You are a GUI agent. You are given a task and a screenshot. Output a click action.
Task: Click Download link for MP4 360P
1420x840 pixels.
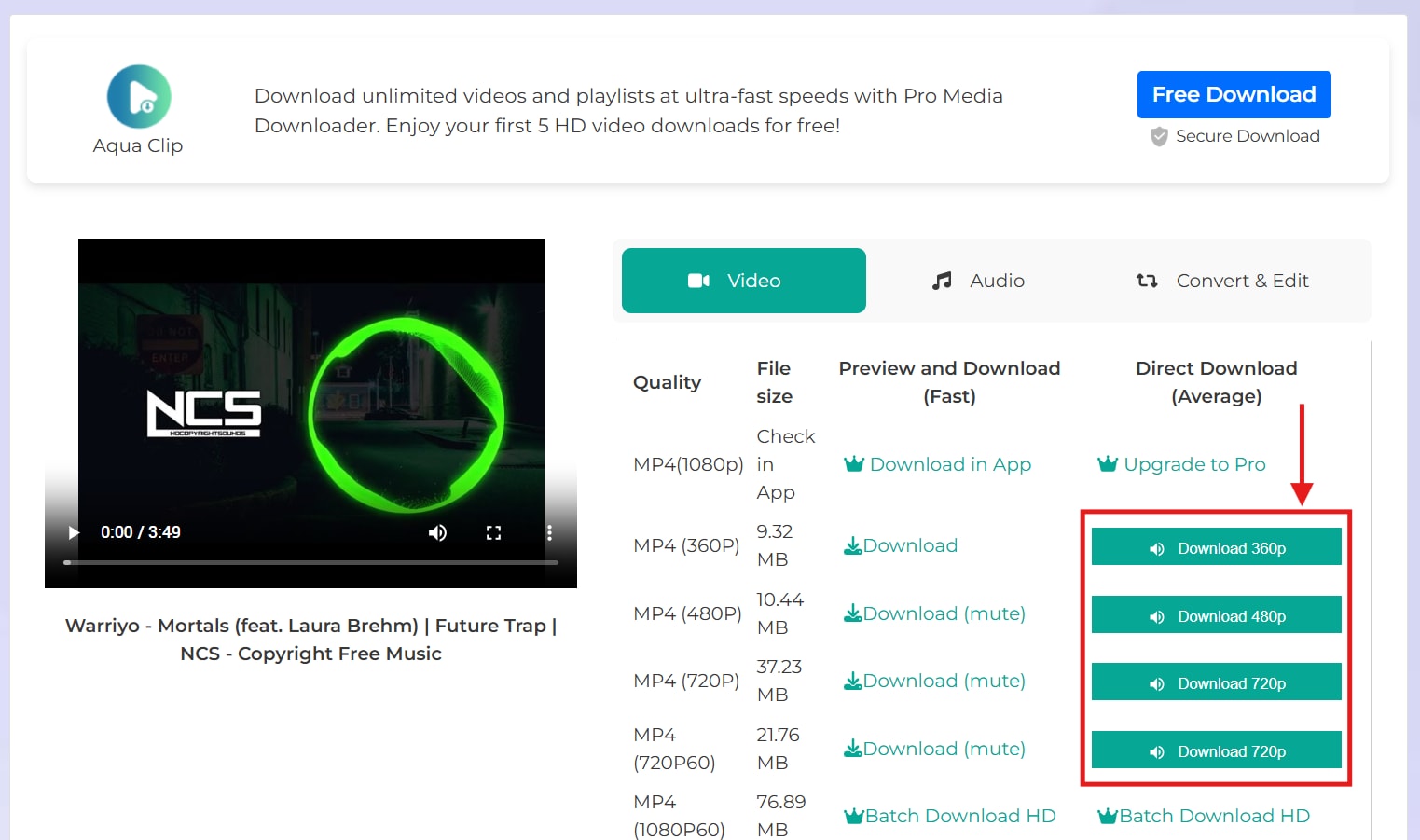pos(901,545)
